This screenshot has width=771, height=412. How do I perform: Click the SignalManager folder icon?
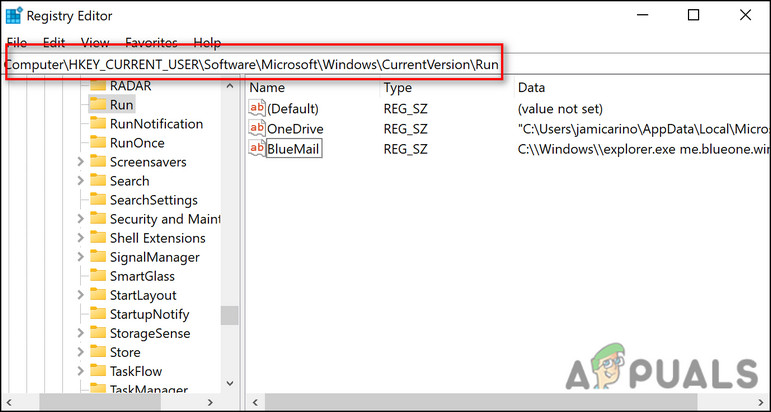(x=98, y=257)
